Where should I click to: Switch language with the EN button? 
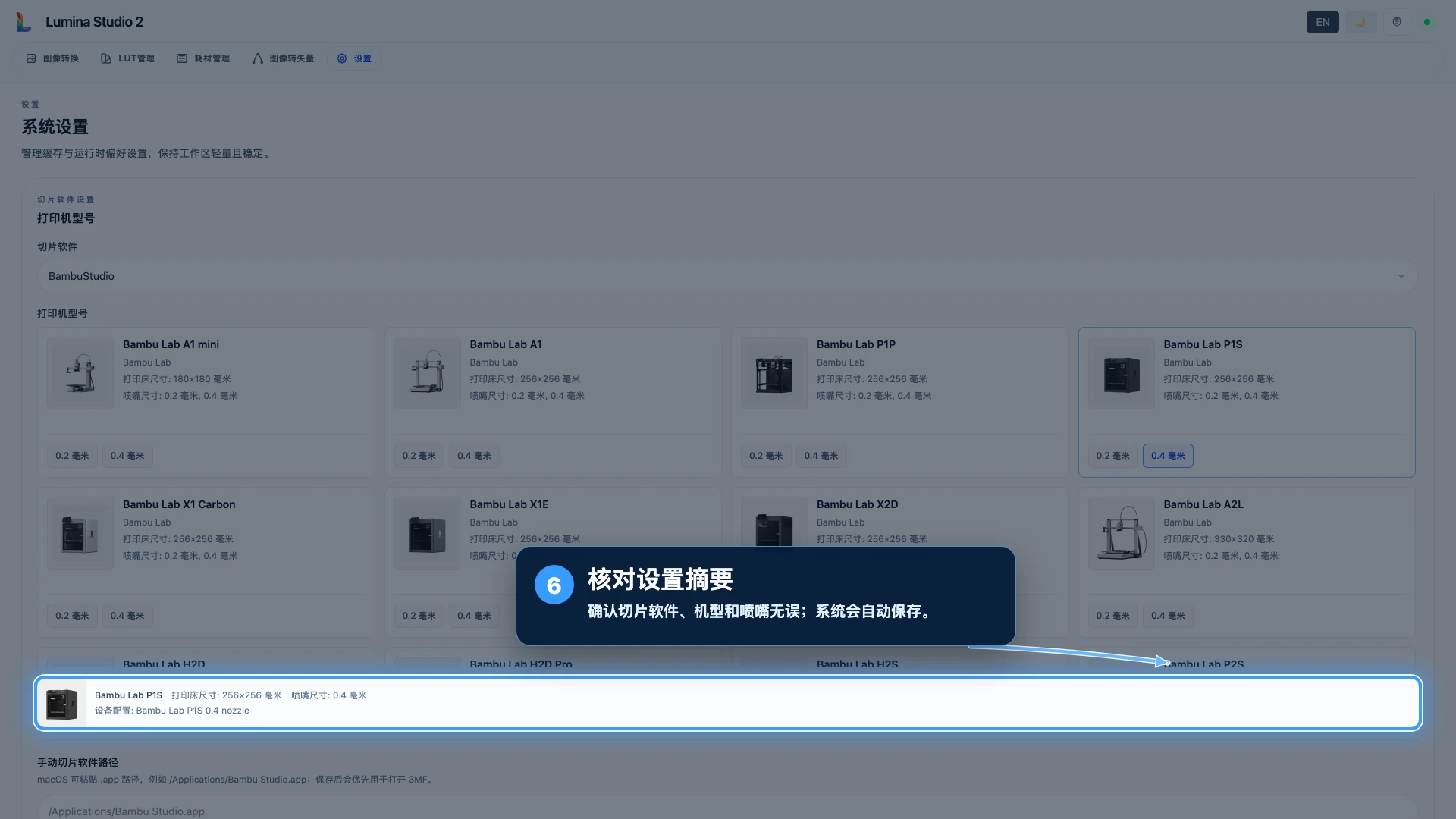click(x=1323, y=22)
